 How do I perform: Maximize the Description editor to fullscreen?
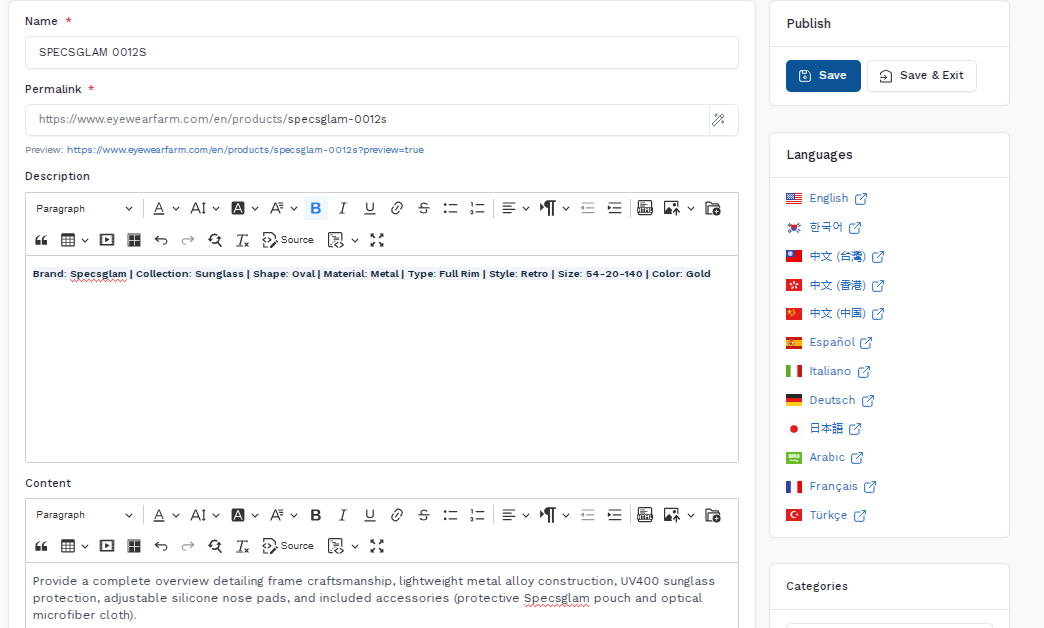coord(377,240)
